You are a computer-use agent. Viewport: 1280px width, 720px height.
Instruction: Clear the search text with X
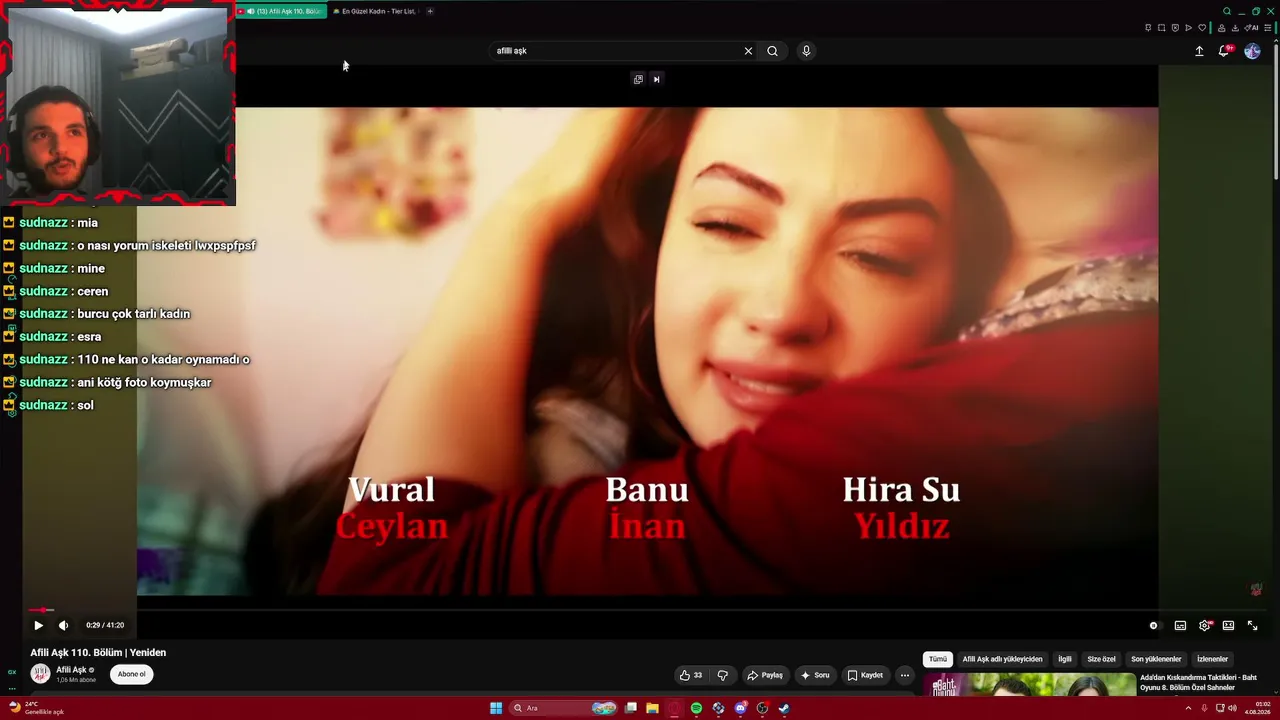point(748,51)
